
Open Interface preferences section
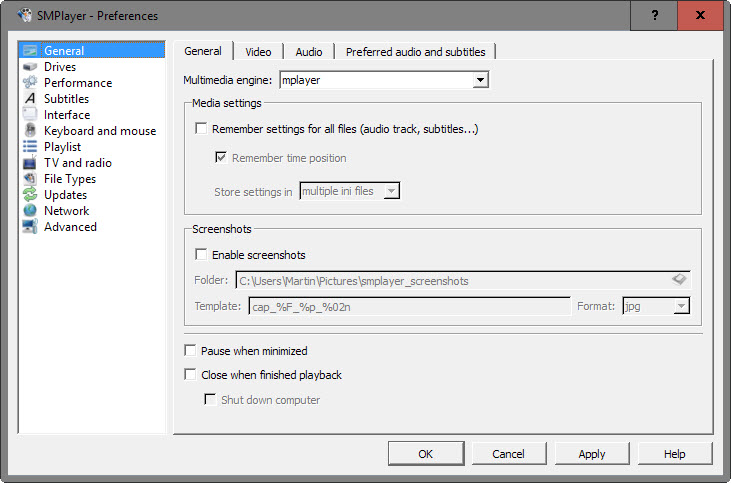coord(67,114)
